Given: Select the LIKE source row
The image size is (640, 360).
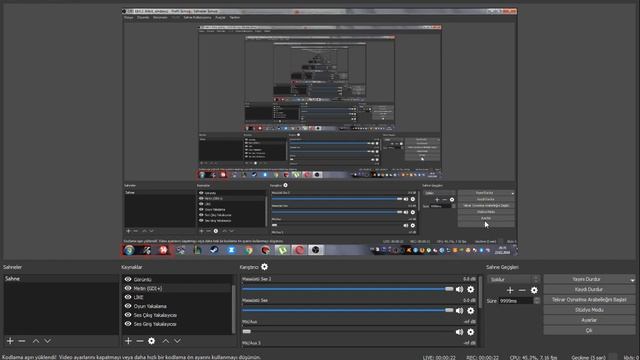Looking at the screenshot, I should (x=177, y=298).
